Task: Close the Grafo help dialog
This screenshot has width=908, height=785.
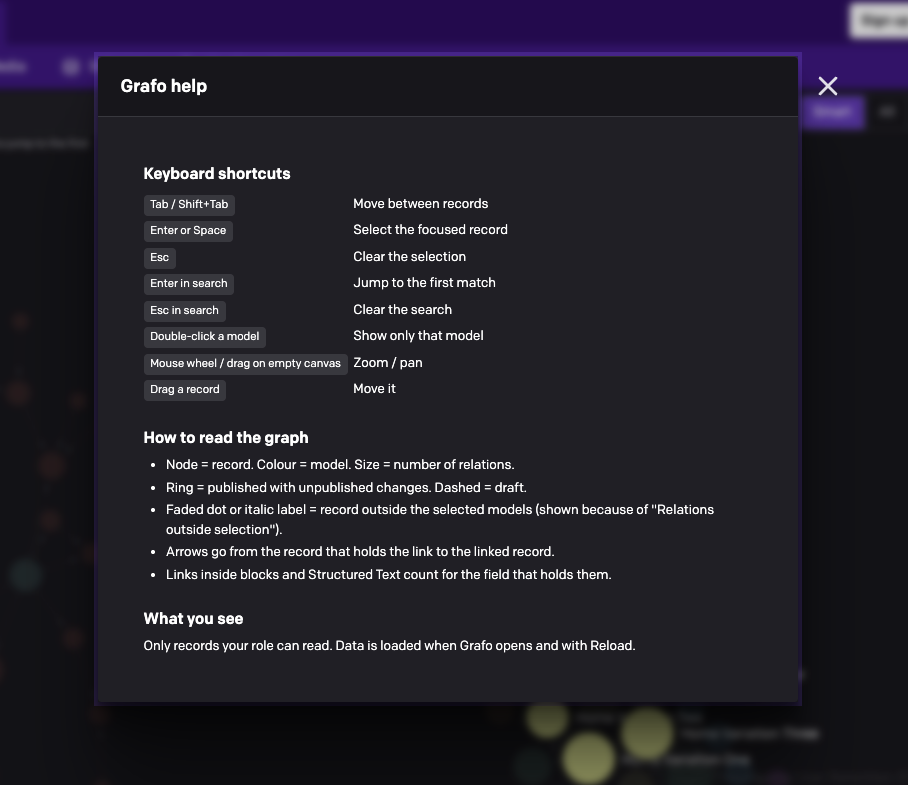Action: click(x=828, y=86)
